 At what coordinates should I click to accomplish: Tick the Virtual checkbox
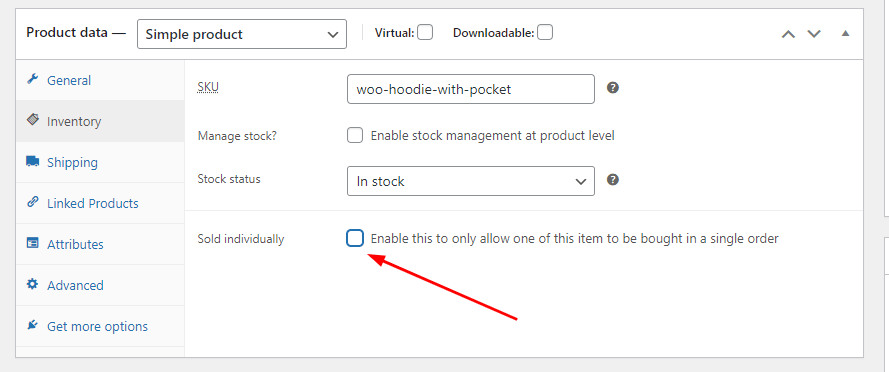(425, 32)
